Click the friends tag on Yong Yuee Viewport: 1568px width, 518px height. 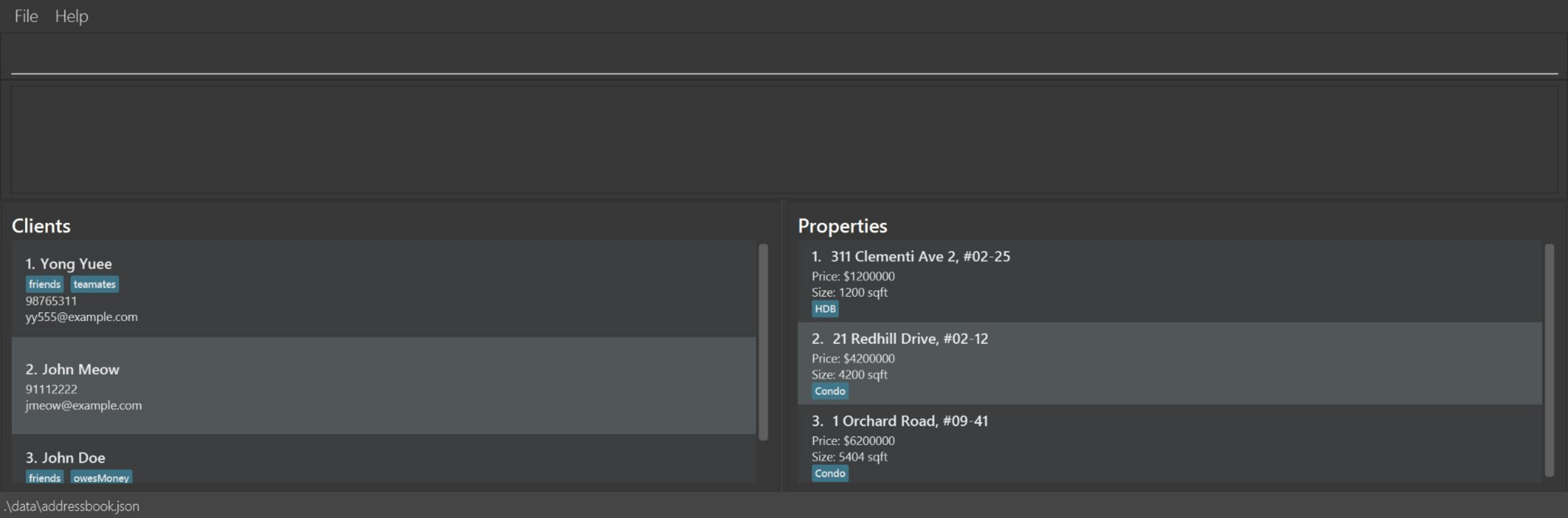pos(45,284)
